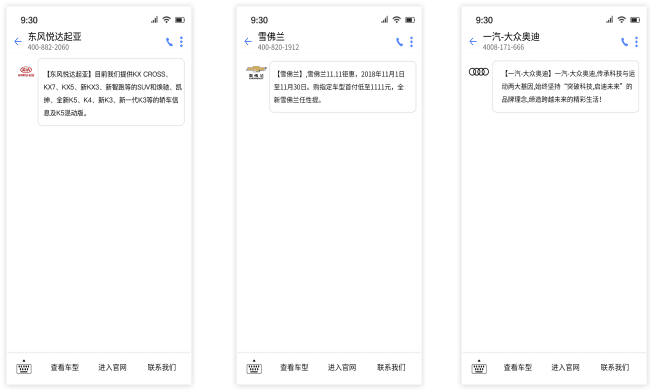The height and width of the screenshot is (392, 653).
Task: Tap the 东风悦达起亚 contact title
Action: 55,37
